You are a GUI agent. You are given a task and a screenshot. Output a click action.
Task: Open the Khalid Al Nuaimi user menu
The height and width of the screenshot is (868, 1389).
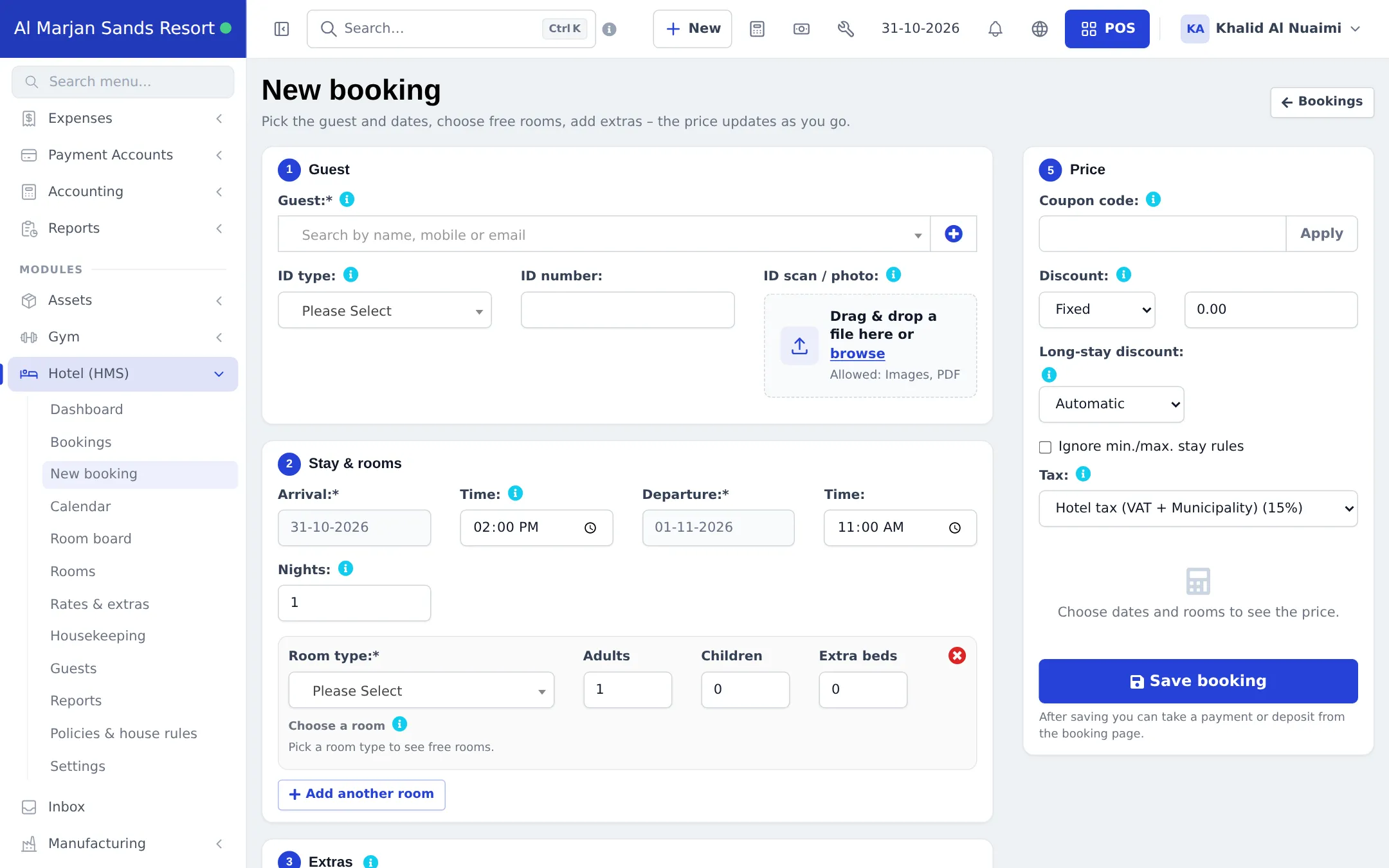pos(1271,29)
